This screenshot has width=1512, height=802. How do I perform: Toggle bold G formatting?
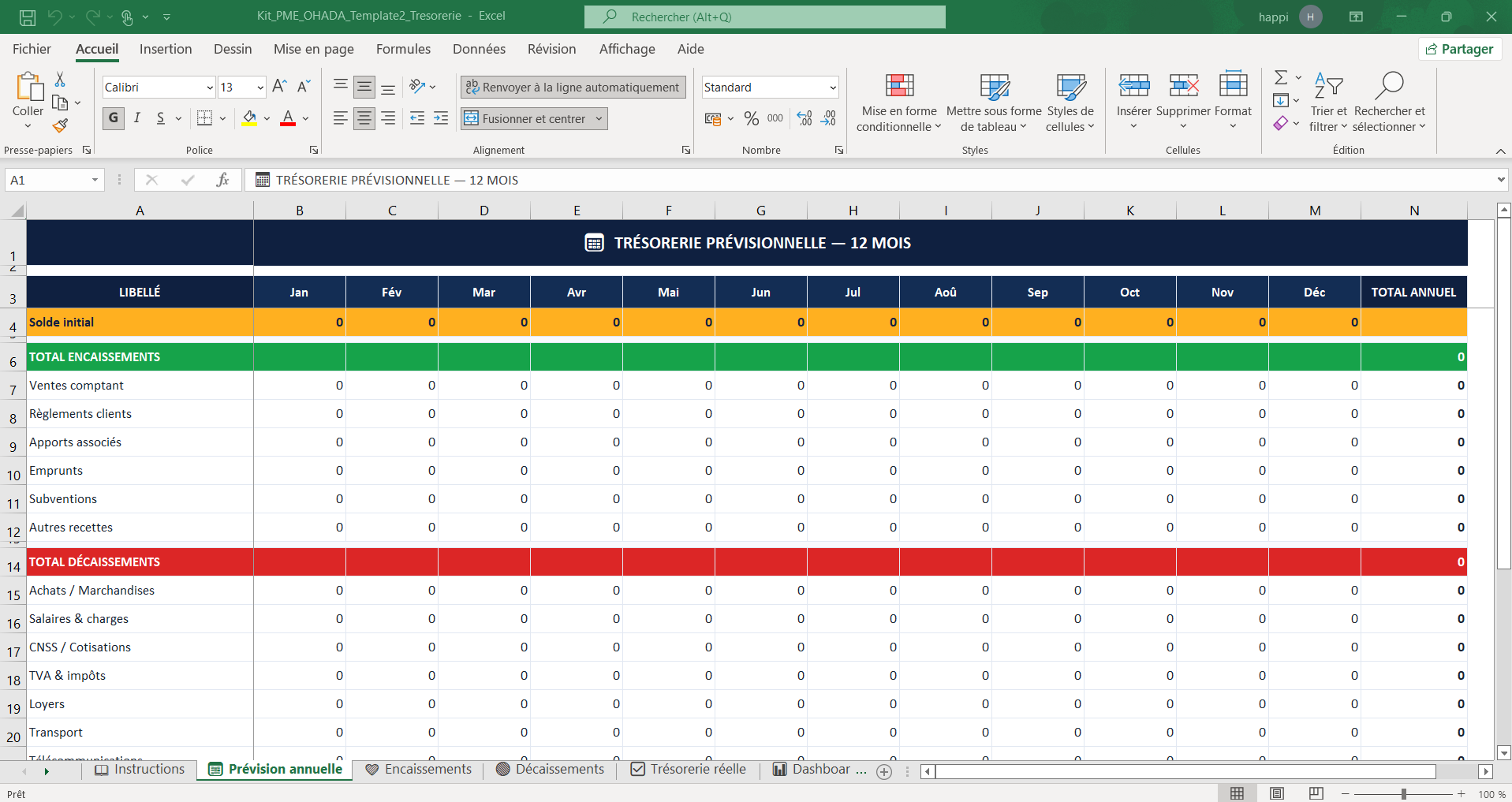tap(114, 118)
